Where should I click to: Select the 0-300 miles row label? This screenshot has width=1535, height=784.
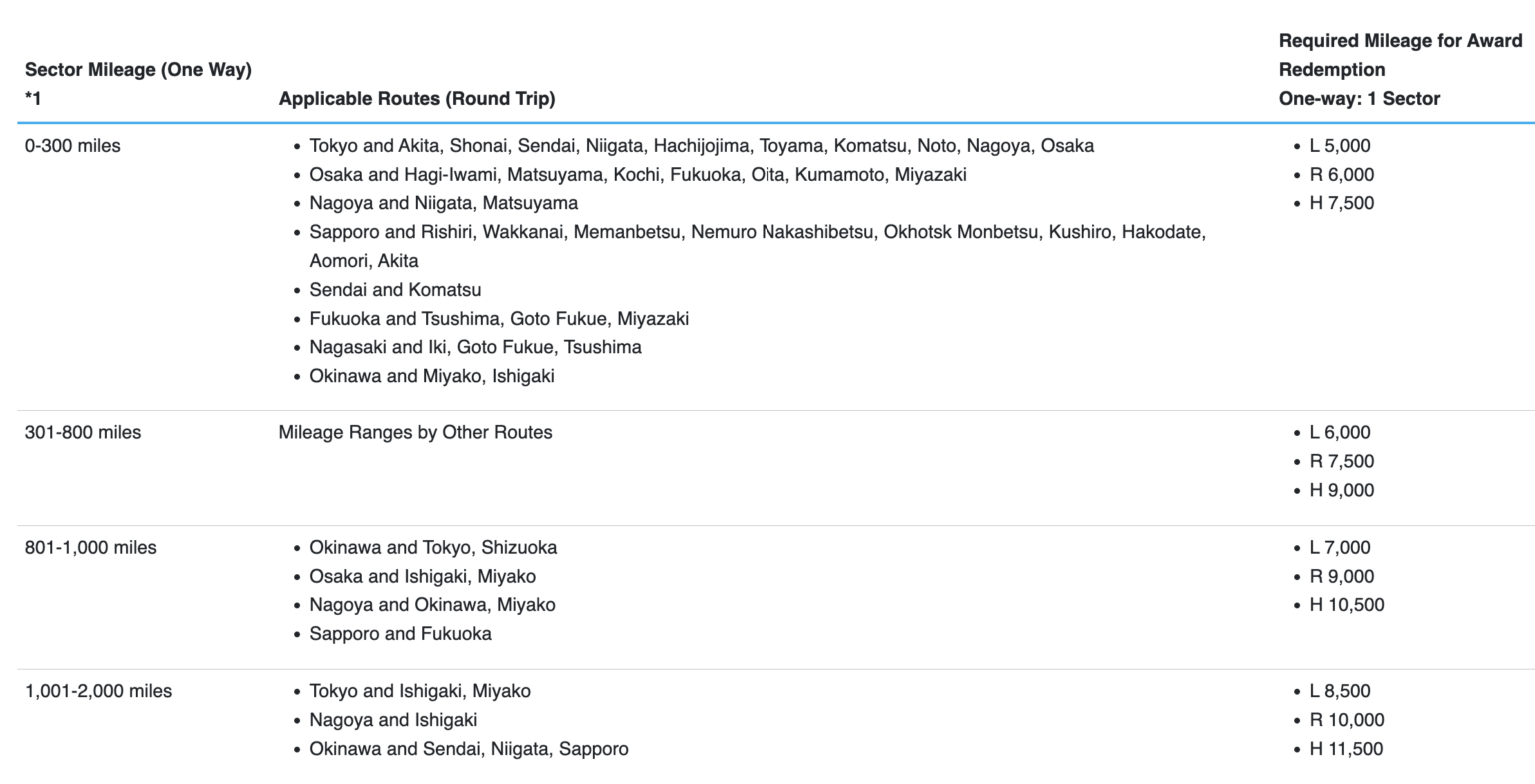[72, 146]
